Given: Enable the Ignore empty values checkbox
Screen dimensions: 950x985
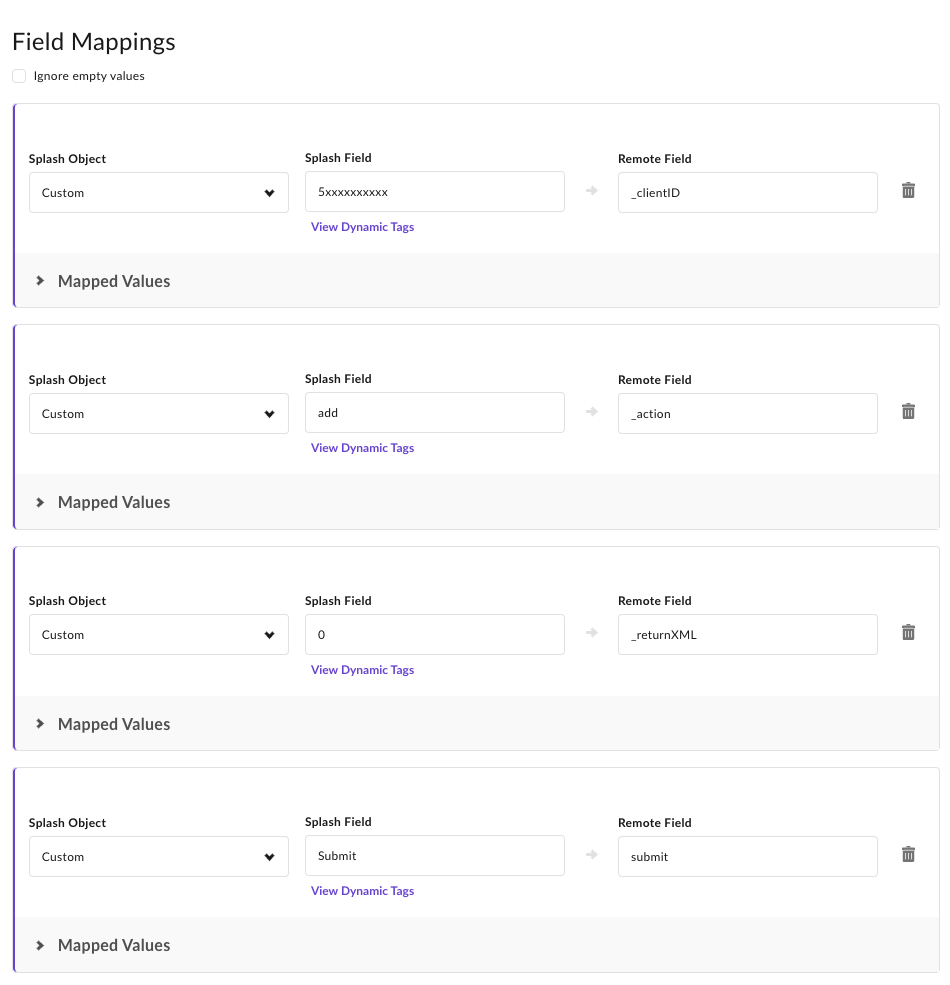Looking at the screenshot, I should tap(19, 76).
